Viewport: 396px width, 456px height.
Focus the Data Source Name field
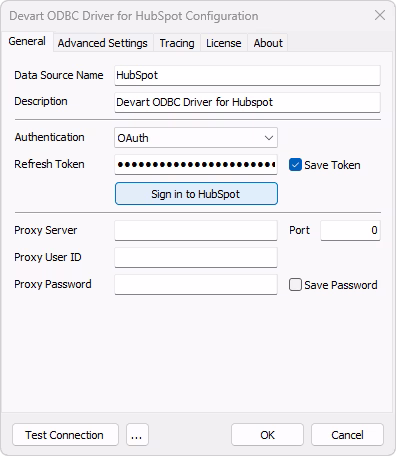coord(247,75)
